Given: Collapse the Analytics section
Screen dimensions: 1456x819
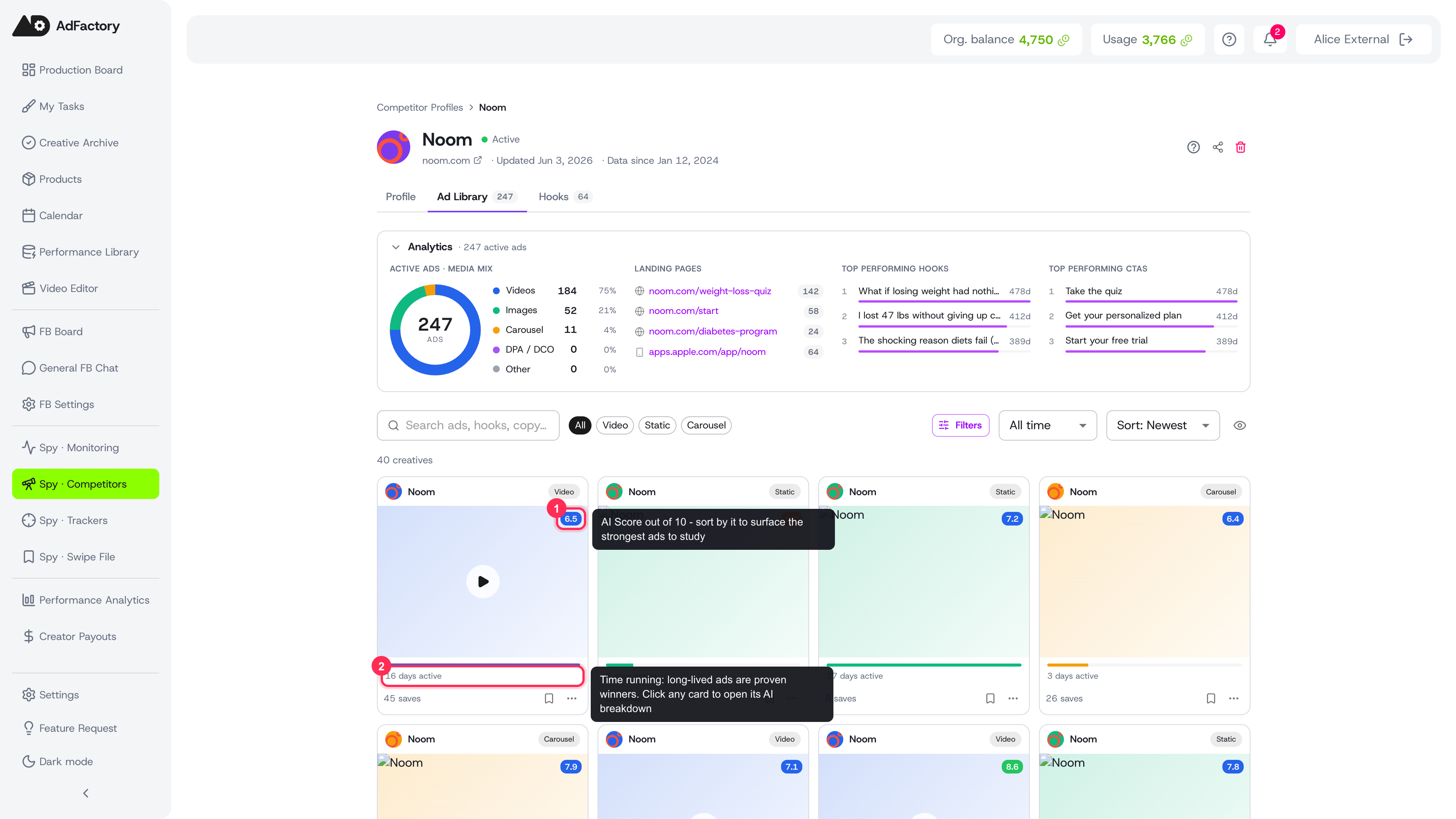Looking at the screenshot, I should point(395,247).
